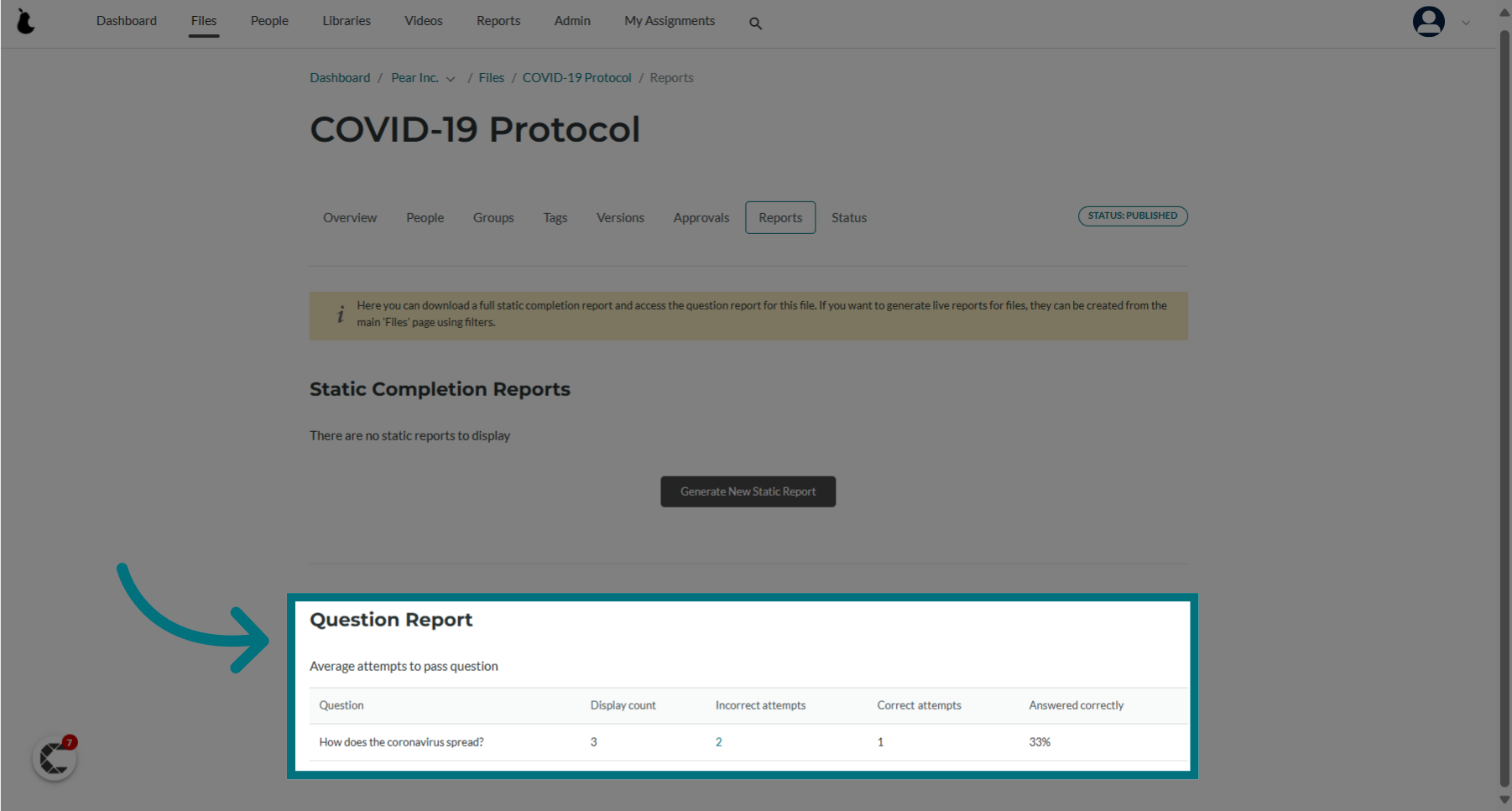Go to Dashboard in top navigation
Image resolution: width=1512 pixels, height=811 pixels.
click(127, 21)
